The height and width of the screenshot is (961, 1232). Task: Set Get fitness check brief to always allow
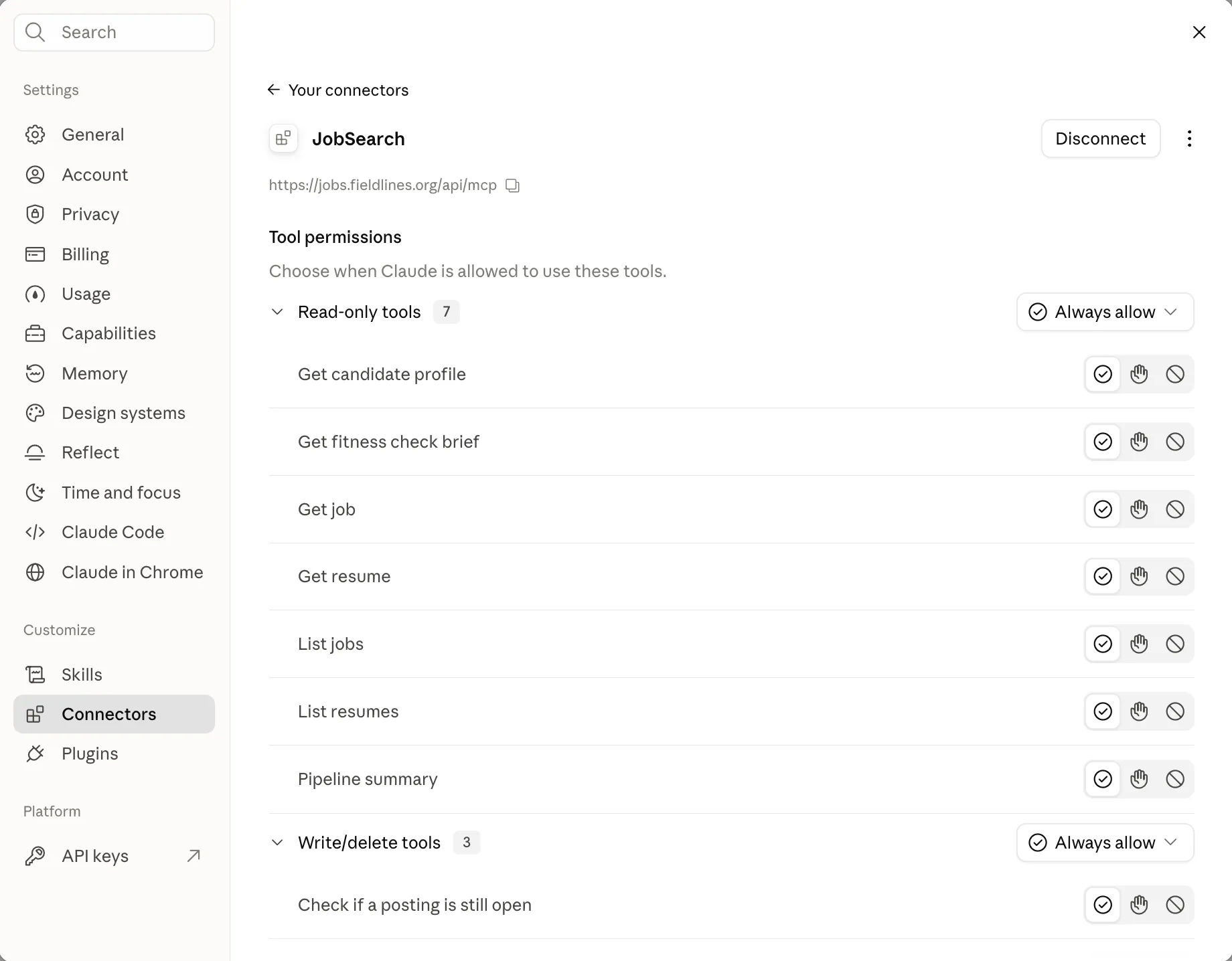[x=1103, y=442]
